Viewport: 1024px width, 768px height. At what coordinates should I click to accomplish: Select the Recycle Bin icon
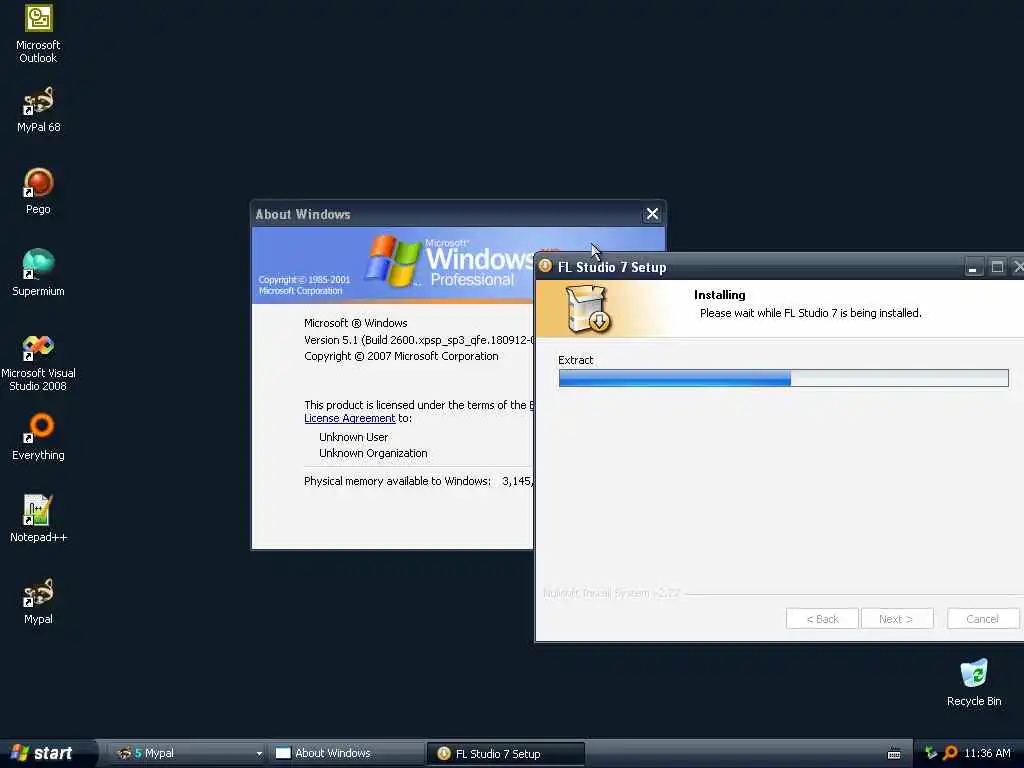[x=974, y=683]
